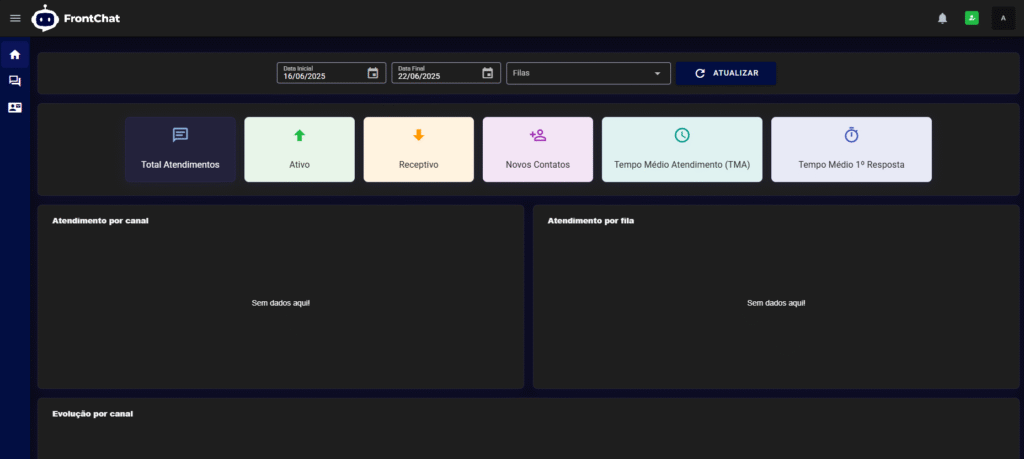Open the notifications bell
This screenshot has width=1024, height=459.
click(x=942, y=18)
